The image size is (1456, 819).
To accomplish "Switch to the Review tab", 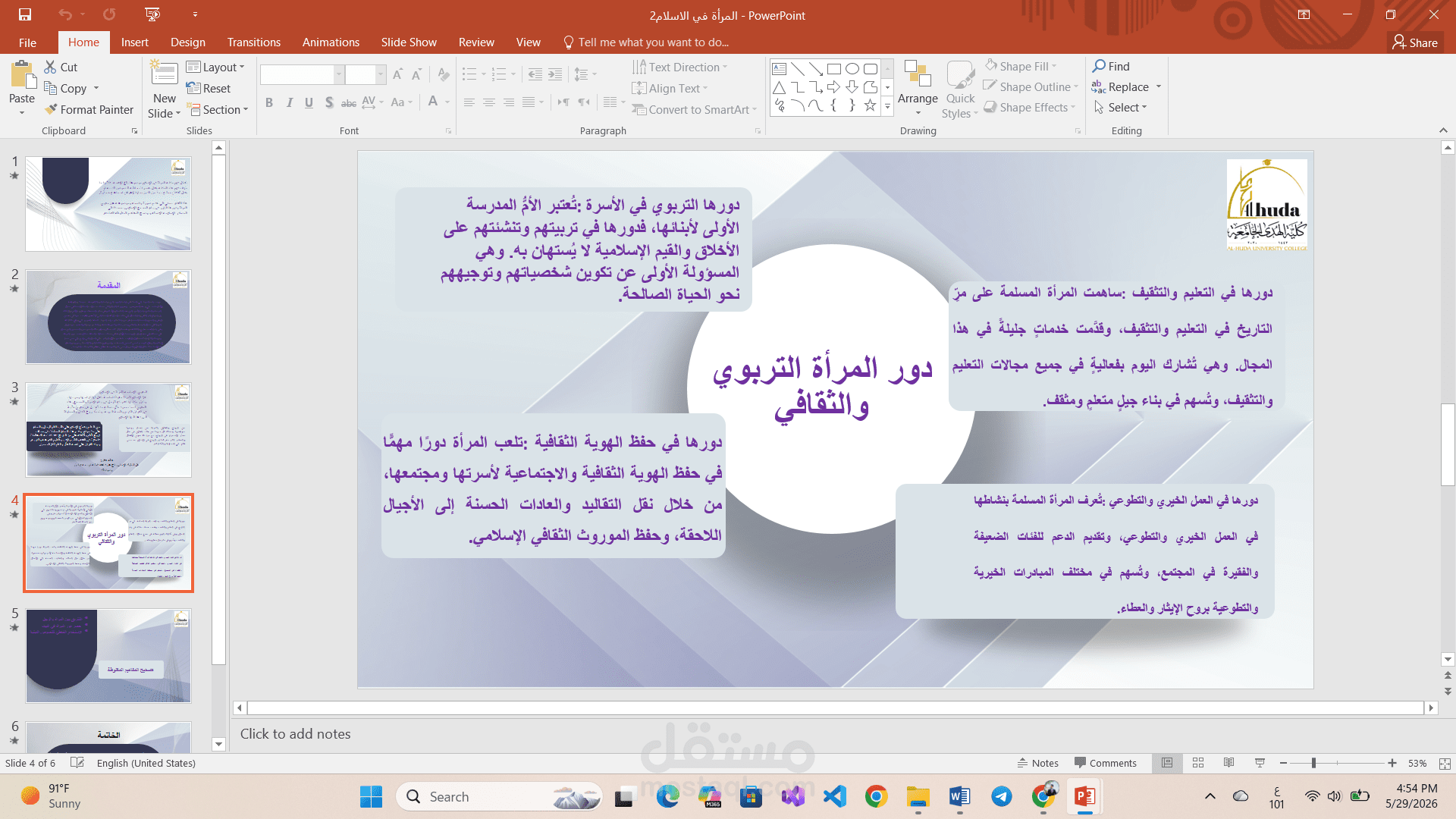I will pos(476,42).
